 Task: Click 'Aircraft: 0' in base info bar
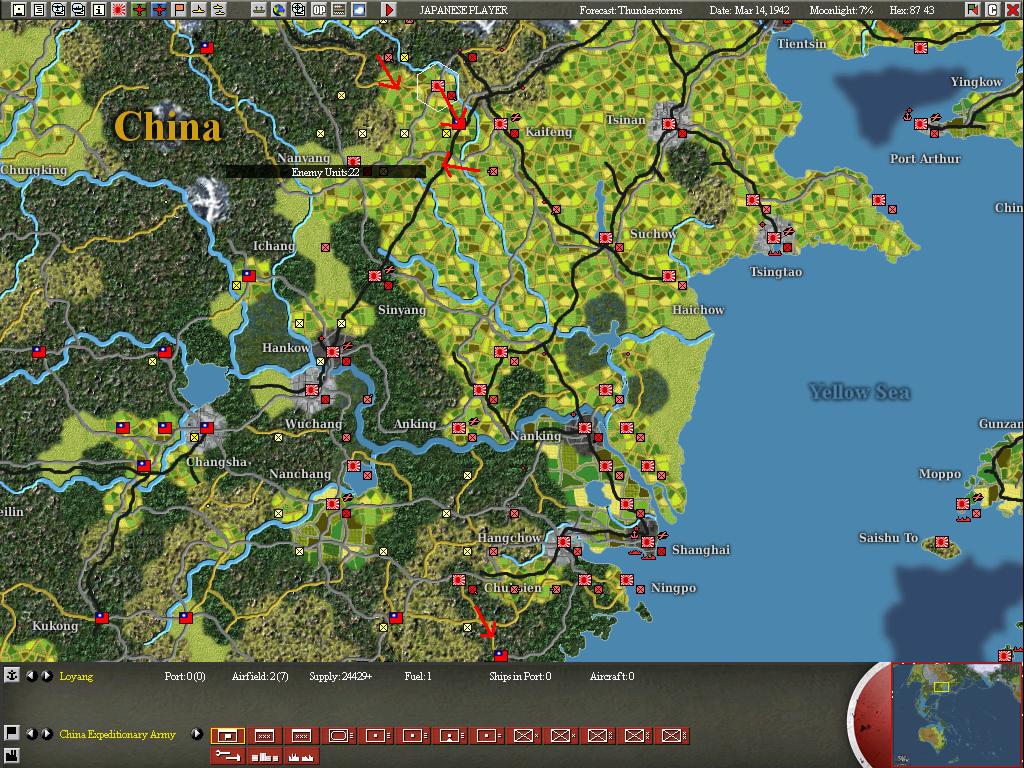[x=612, y=677]
